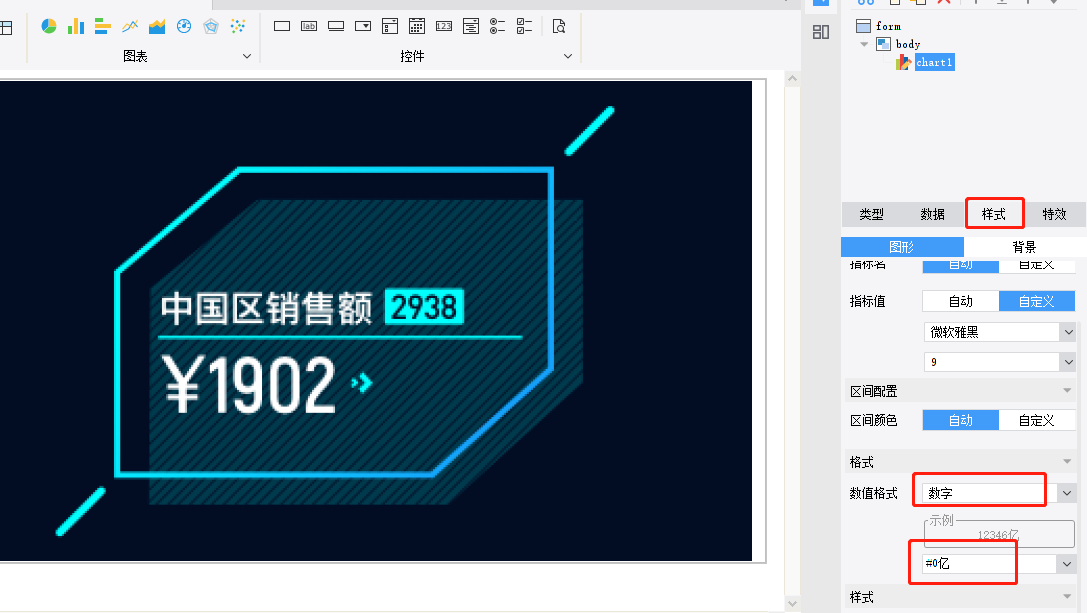Add a dropdown tree widget
The image size is (1087, 613).
[x=471, y=26]
